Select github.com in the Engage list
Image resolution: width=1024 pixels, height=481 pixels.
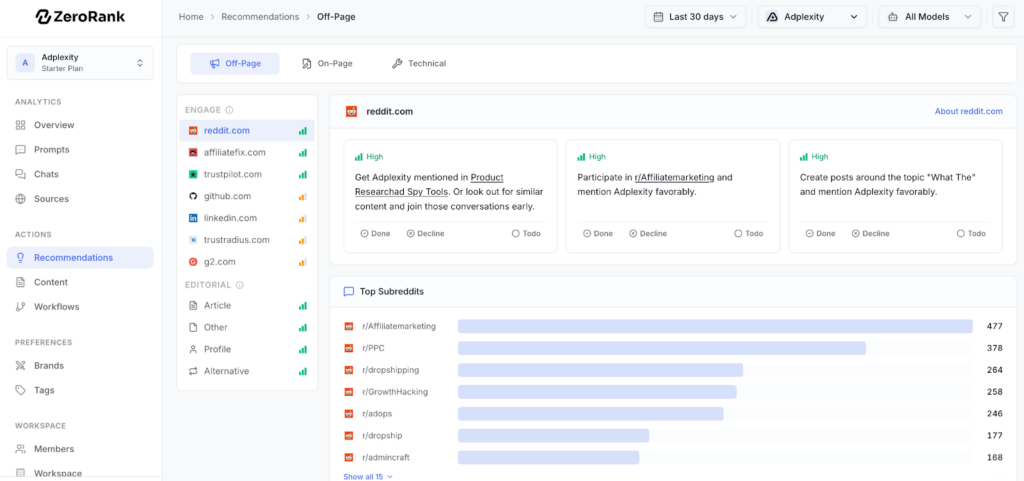[x=227, y=196]
